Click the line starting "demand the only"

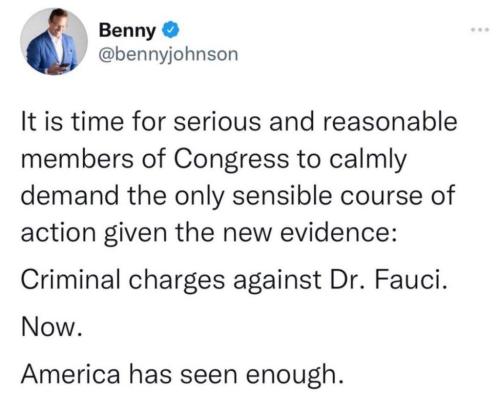pos(238,196)
